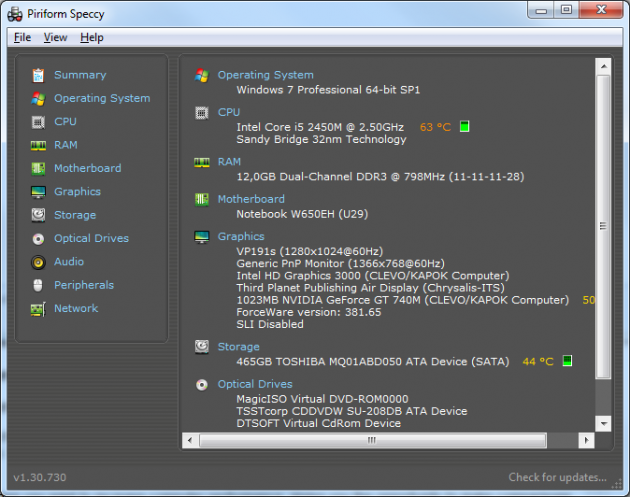Click the Motherboard icon in sidebar
Image resolution: width=630 pixels, height=497 pixels.
click(38, 168)
